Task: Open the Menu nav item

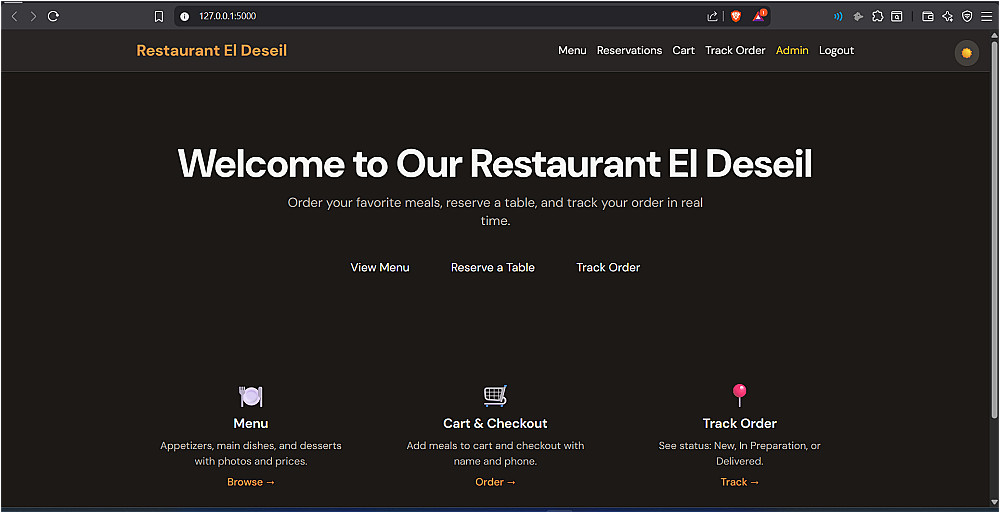Action: coord(572,50)
